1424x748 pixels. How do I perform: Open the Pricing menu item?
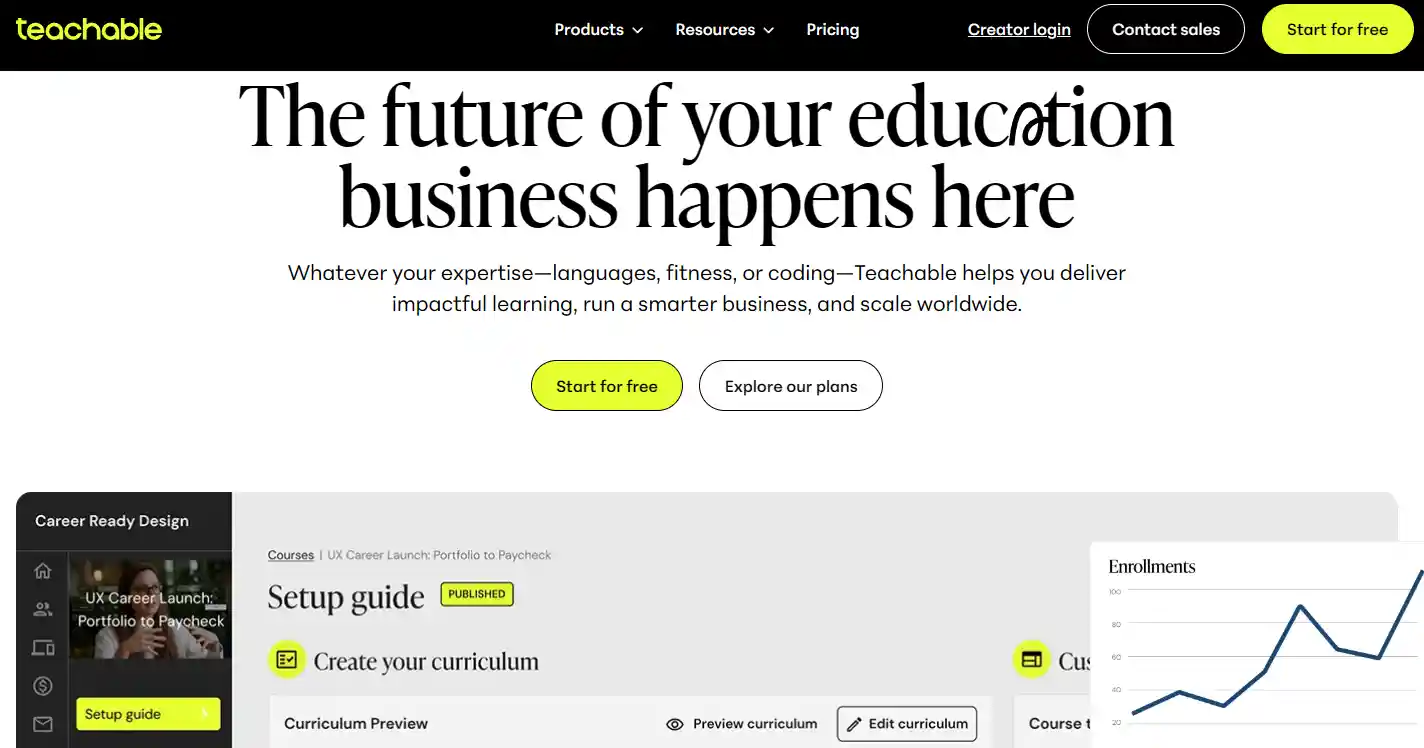832,29
